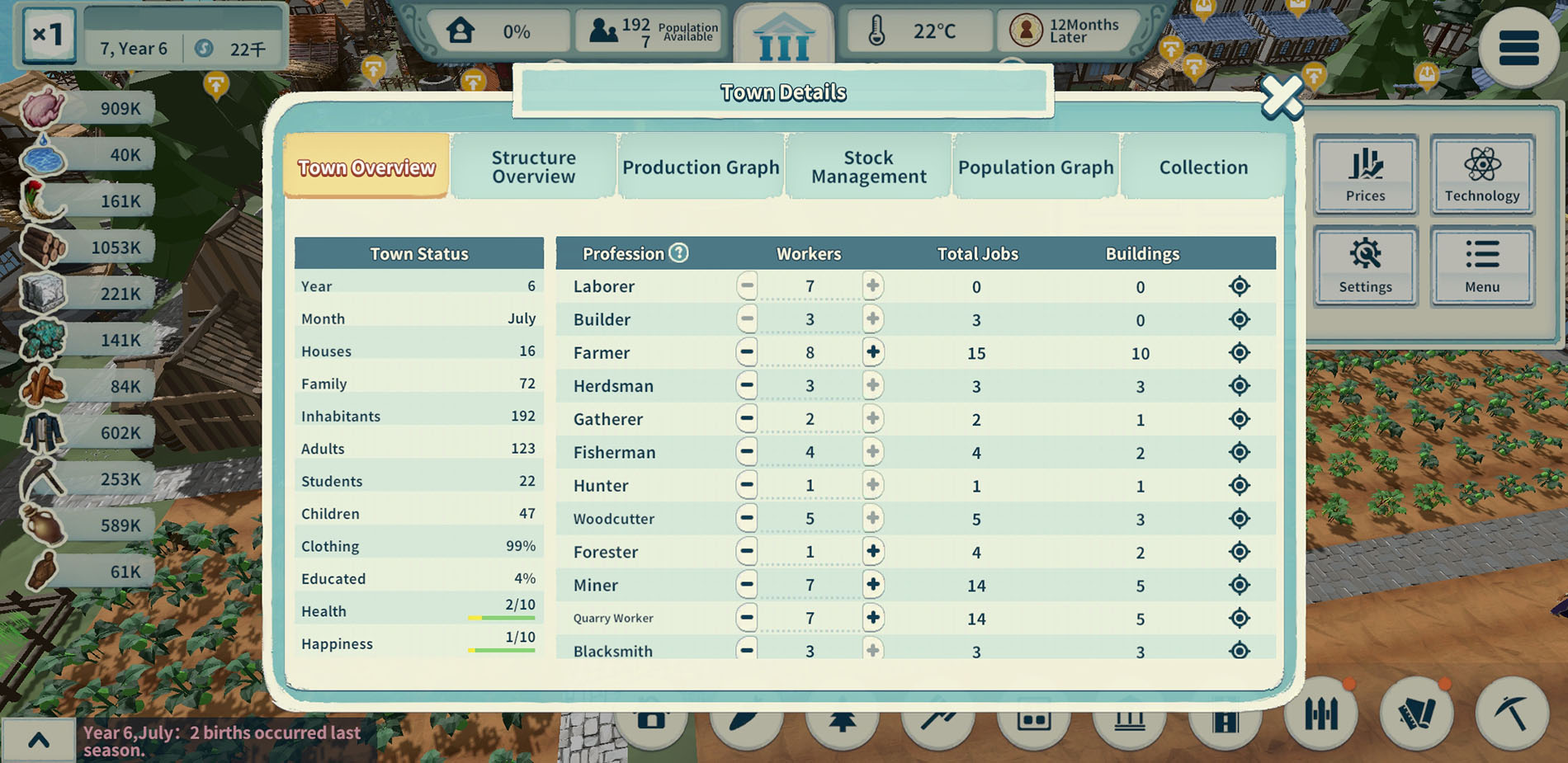Open the Technology tree
This screenshot has width=1568, height=763.
pyautogui.click(x=1481, y=174)
